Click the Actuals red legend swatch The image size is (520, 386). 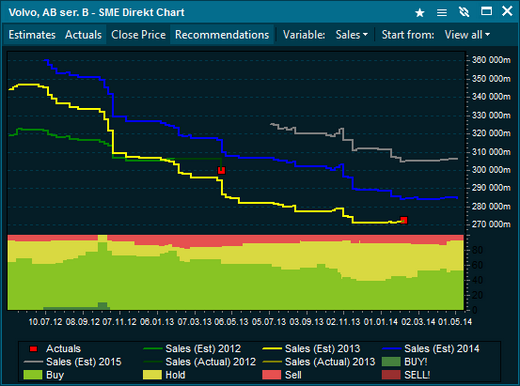point(33,349)
